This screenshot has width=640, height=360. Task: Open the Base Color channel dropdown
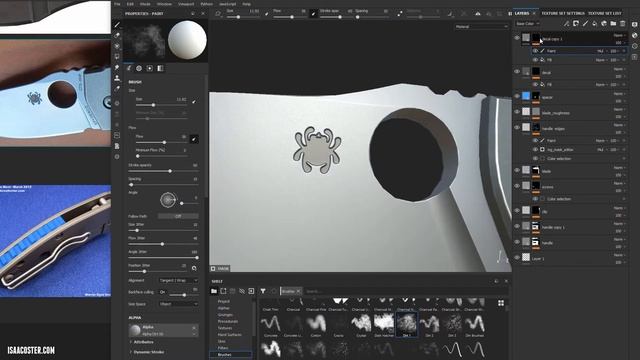tap(528, 24)
